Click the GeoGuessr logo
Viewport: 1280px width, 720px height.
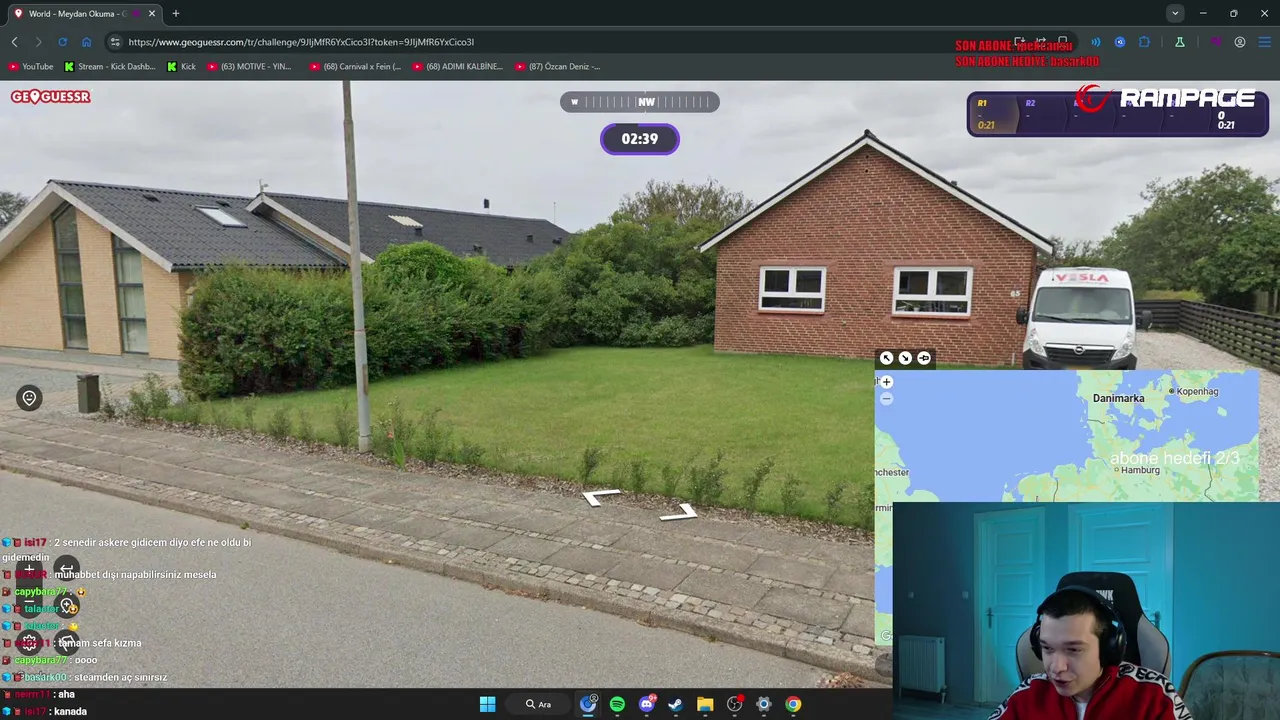click(51, 97)
